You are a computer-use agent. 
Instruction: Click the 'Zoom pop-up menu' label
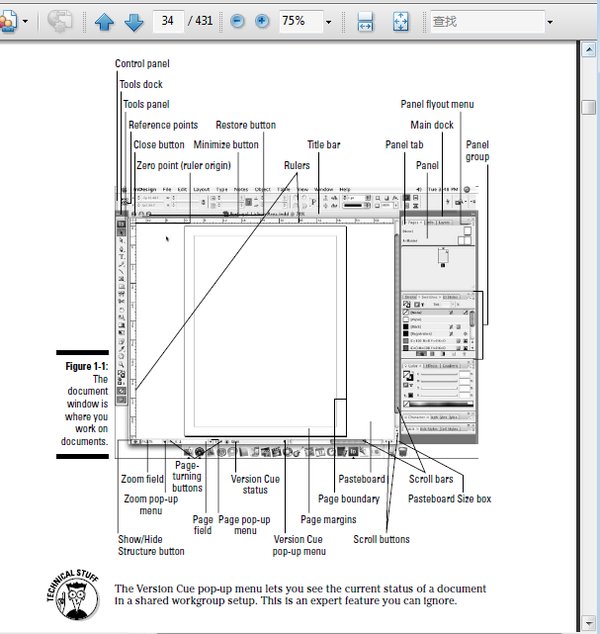(151, 505)
